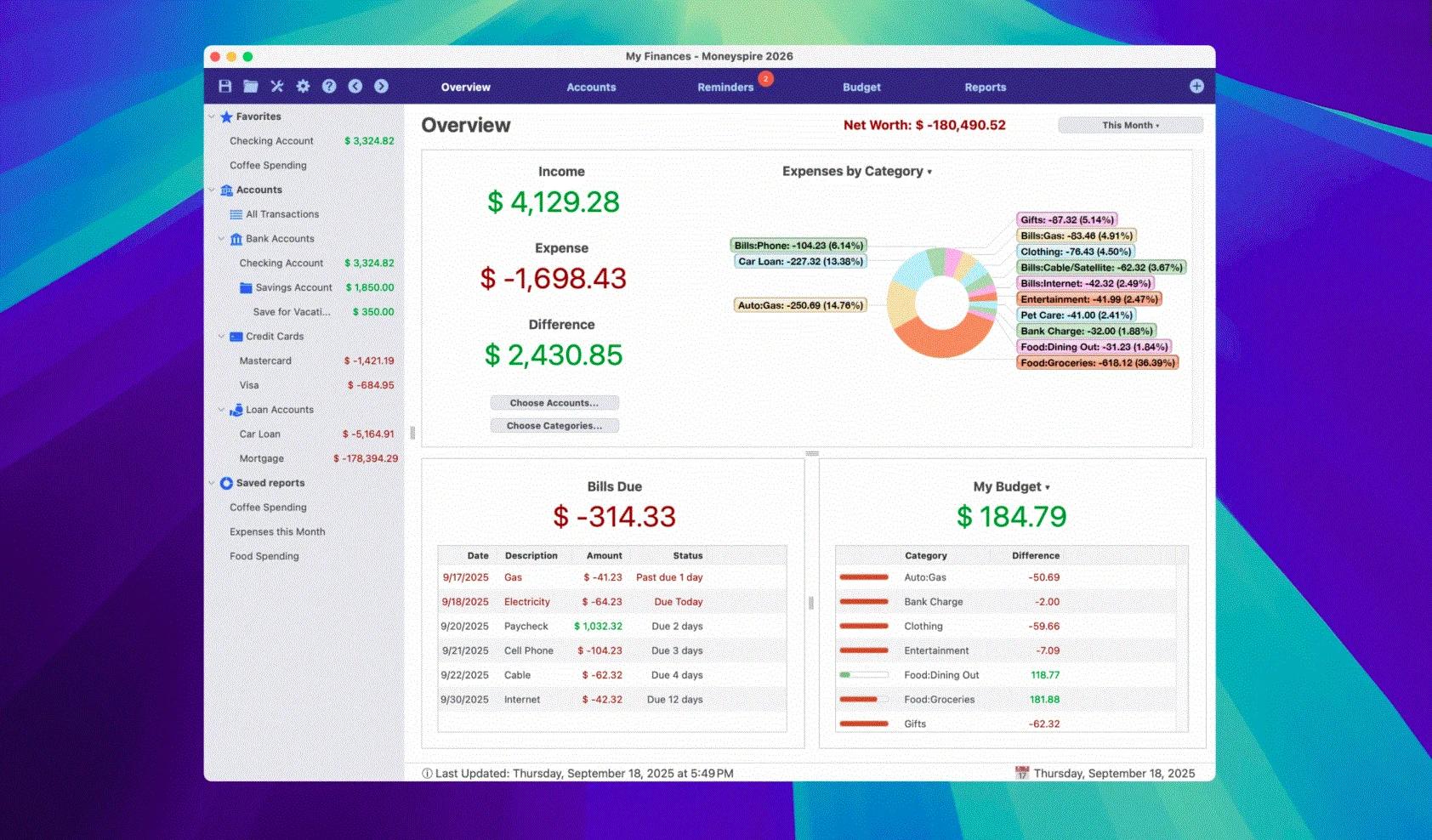Select the Paycheck row in Bills Due

[612, 627]
